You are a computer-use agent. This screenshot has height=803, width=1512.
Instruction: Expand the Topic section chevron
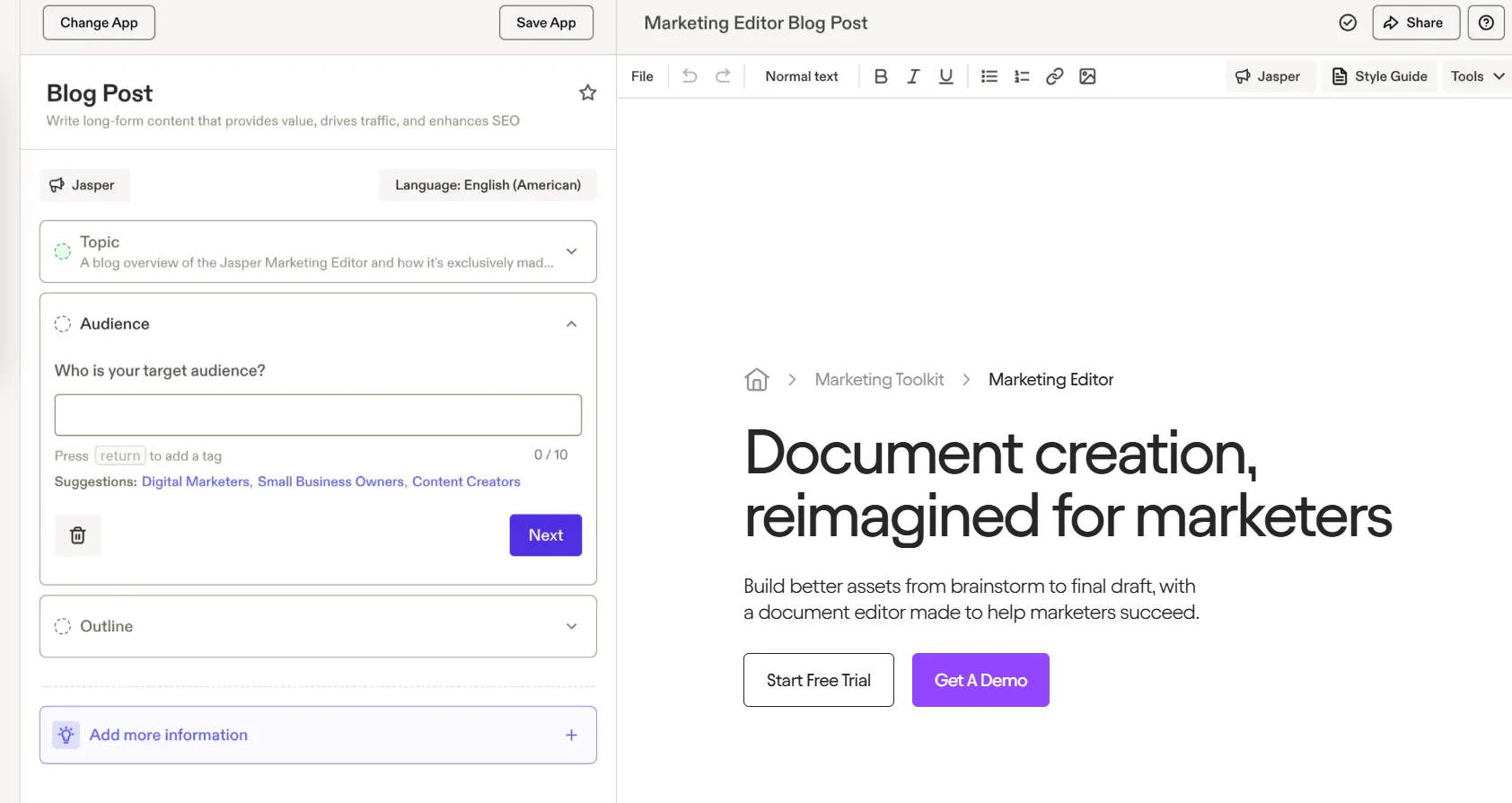point(572,251)
